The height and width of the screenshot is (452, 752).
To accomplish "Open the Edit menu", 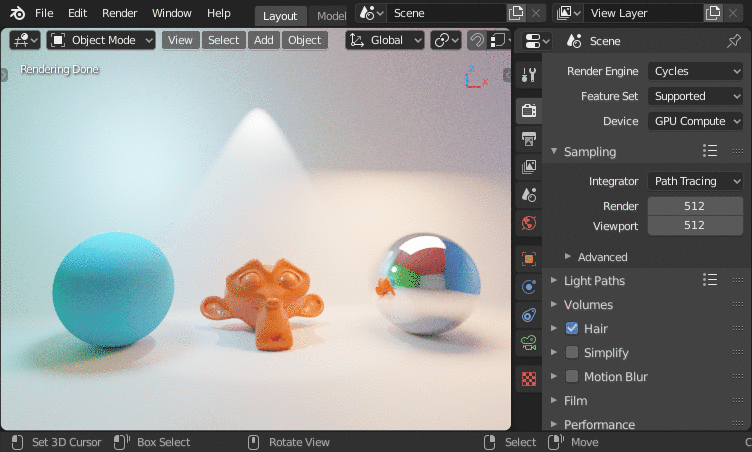I will click(x=77, y=13).
